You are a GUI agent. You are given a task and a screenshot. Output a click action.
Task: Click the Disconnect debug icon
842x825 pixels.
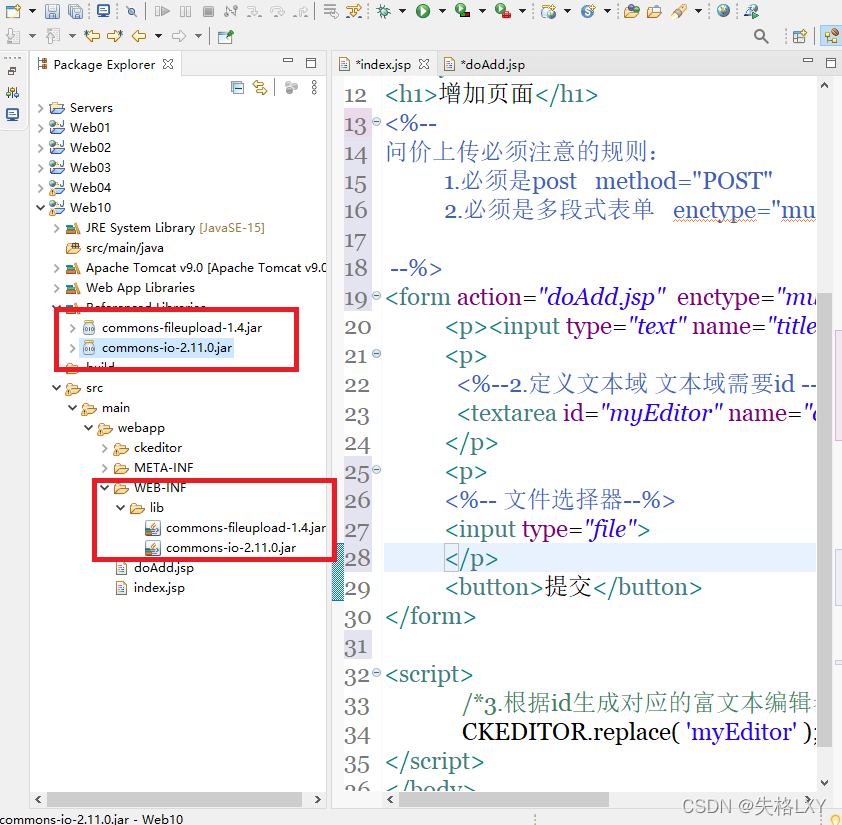[x=231, y=11]
